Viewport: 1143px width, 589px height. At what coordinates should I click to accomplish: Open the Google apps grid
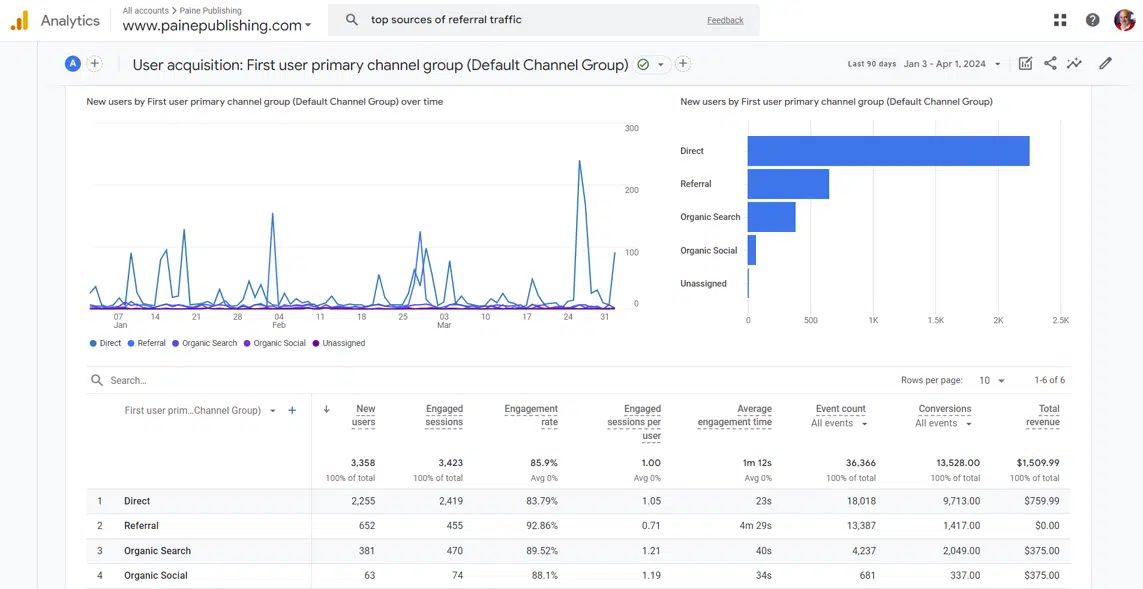pyautogui.click(x=1059, y=19)
